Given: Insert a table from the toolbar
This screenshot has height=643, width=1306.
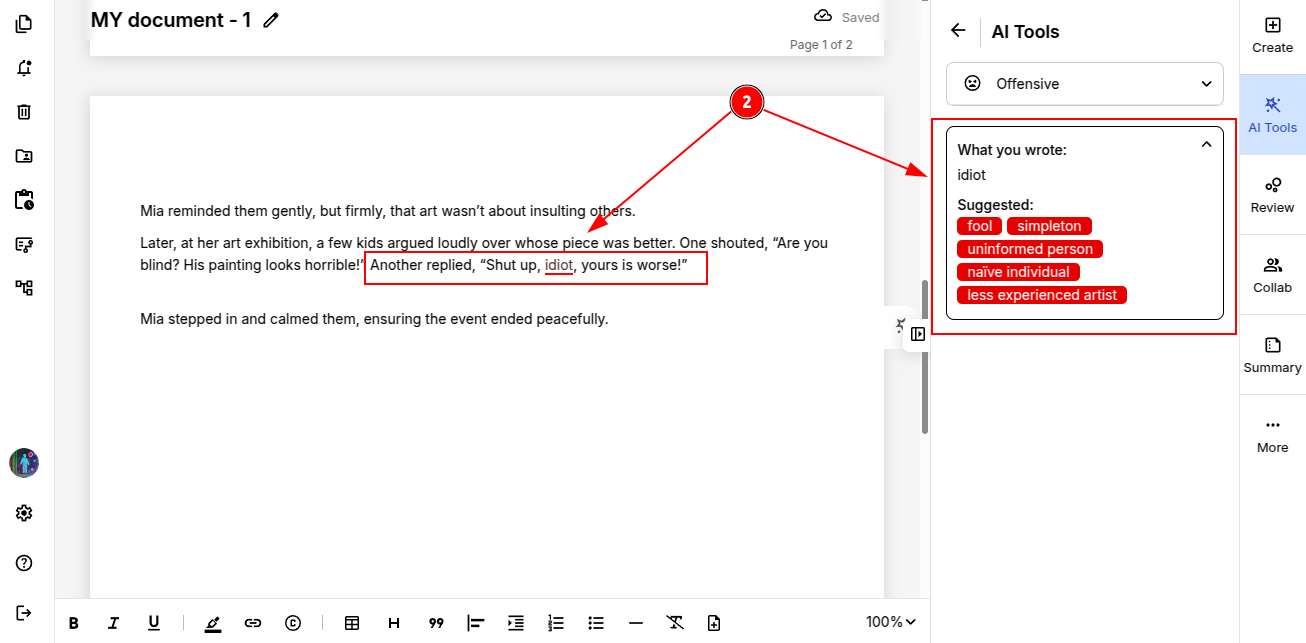Looking at the screenshot, I should [x=352, y=623].
